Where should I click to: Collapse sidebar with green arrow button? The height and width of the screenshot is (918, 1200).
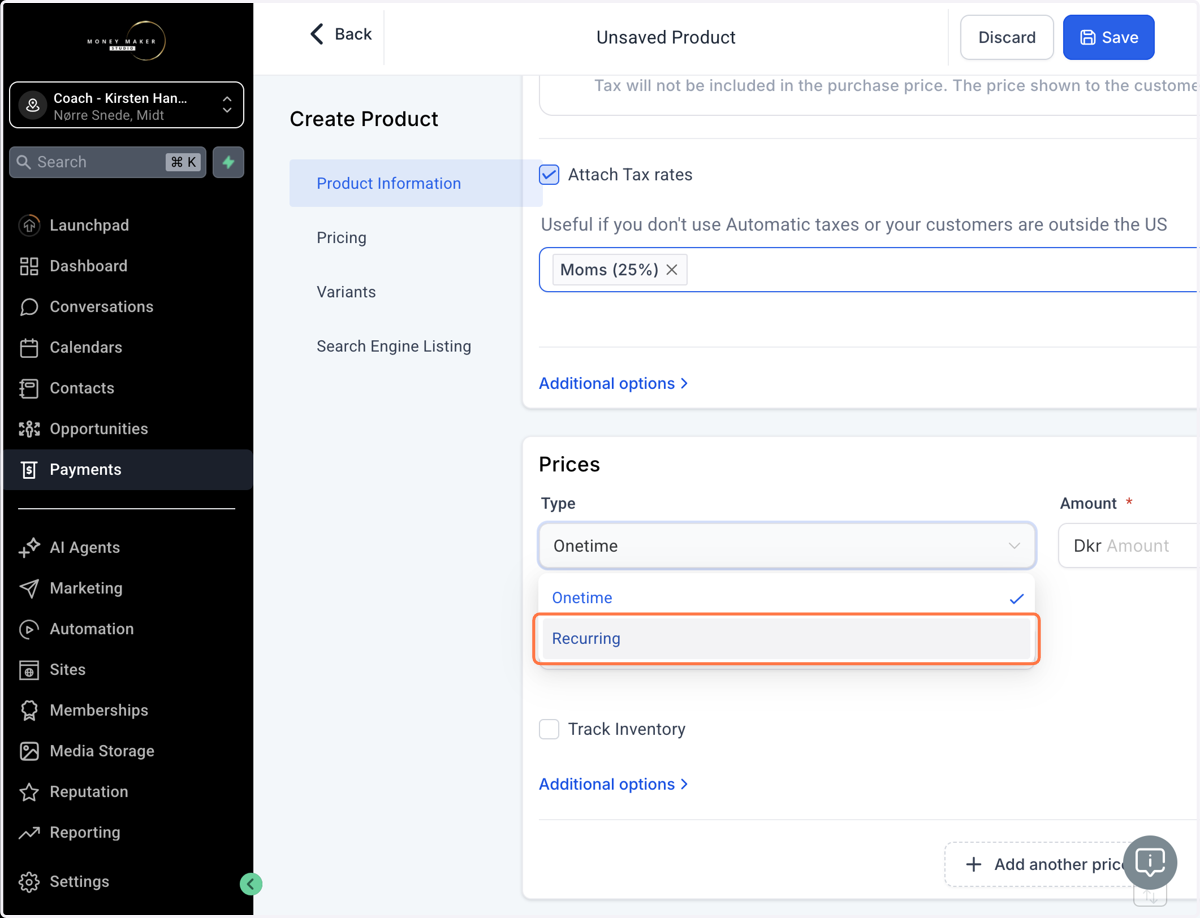pyautogui.click(x=251, y=884)
